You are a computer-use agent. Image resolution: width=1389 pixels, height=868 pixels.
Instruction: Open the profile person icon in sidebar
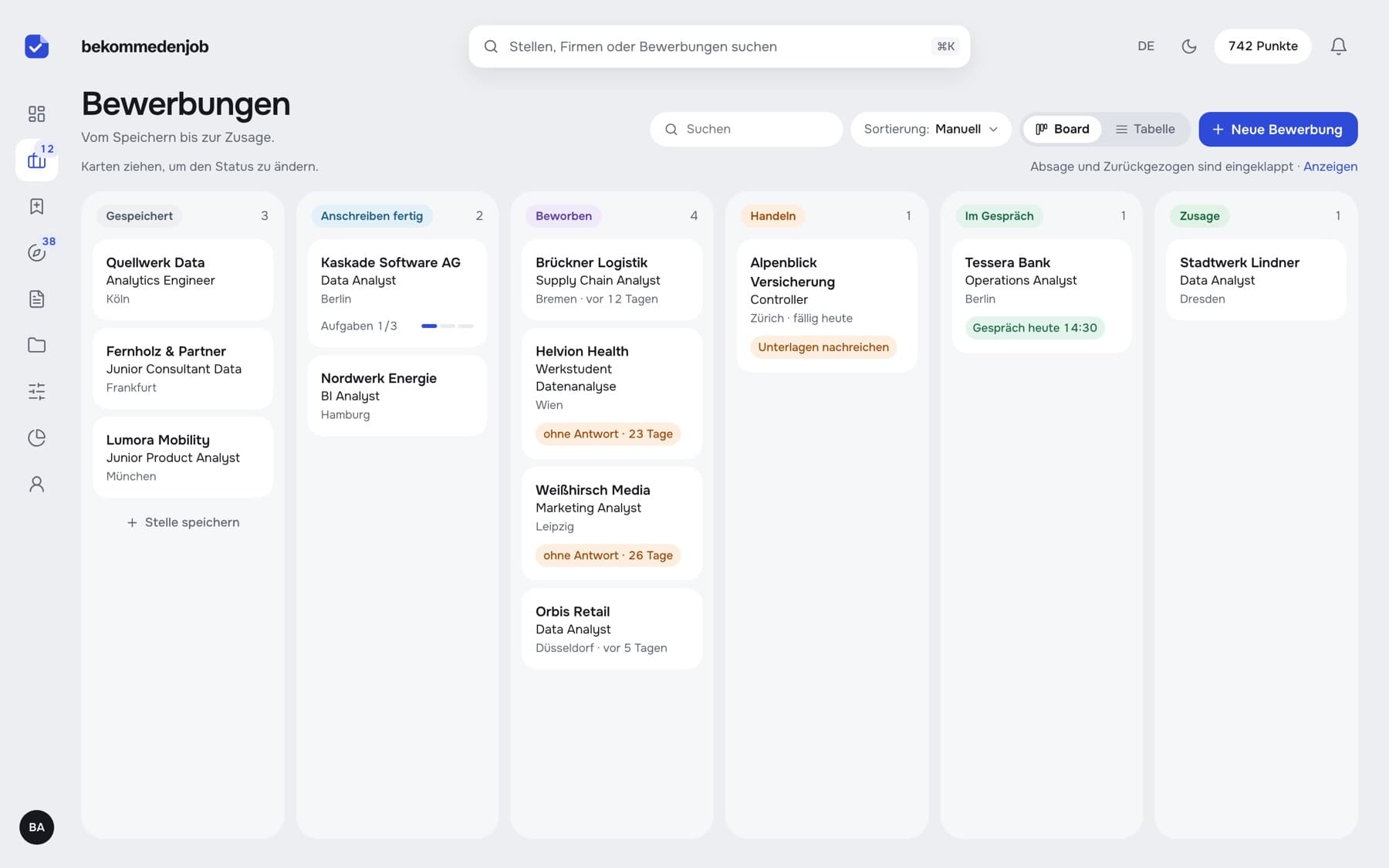pyautogui.click(x=36, y=485)
